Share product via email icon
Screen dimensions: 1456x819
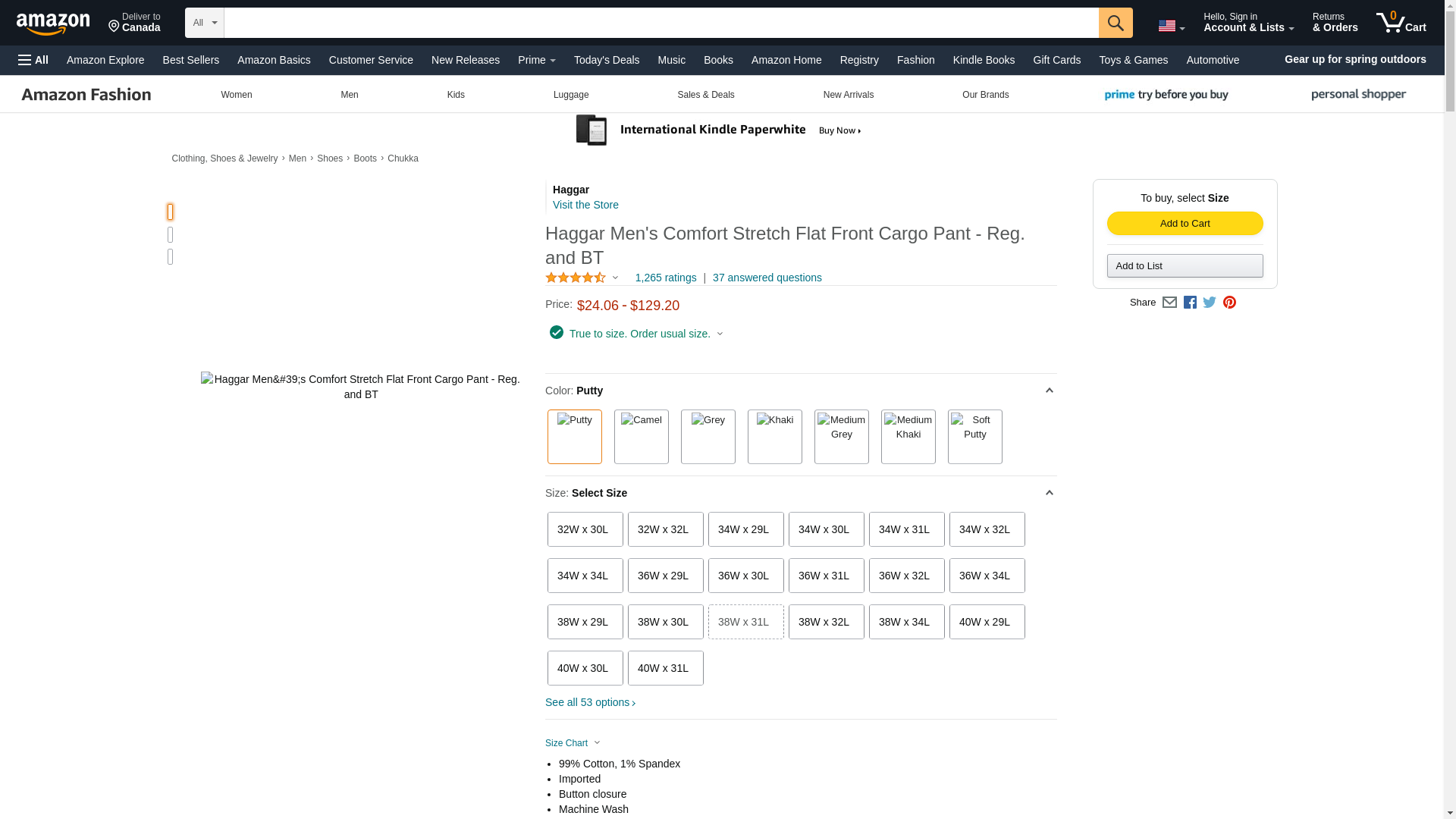[x=1169, y=303]
